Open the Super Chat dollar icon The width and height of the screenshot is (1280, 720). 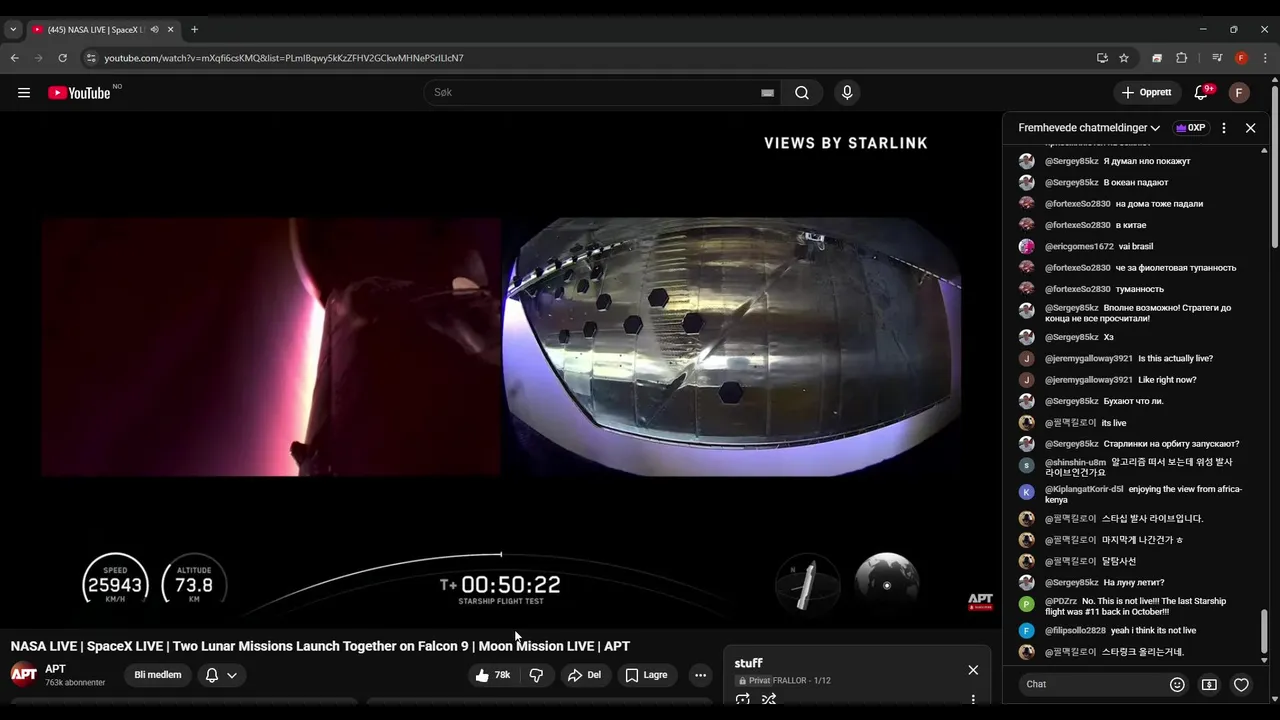coord(1209,684)
